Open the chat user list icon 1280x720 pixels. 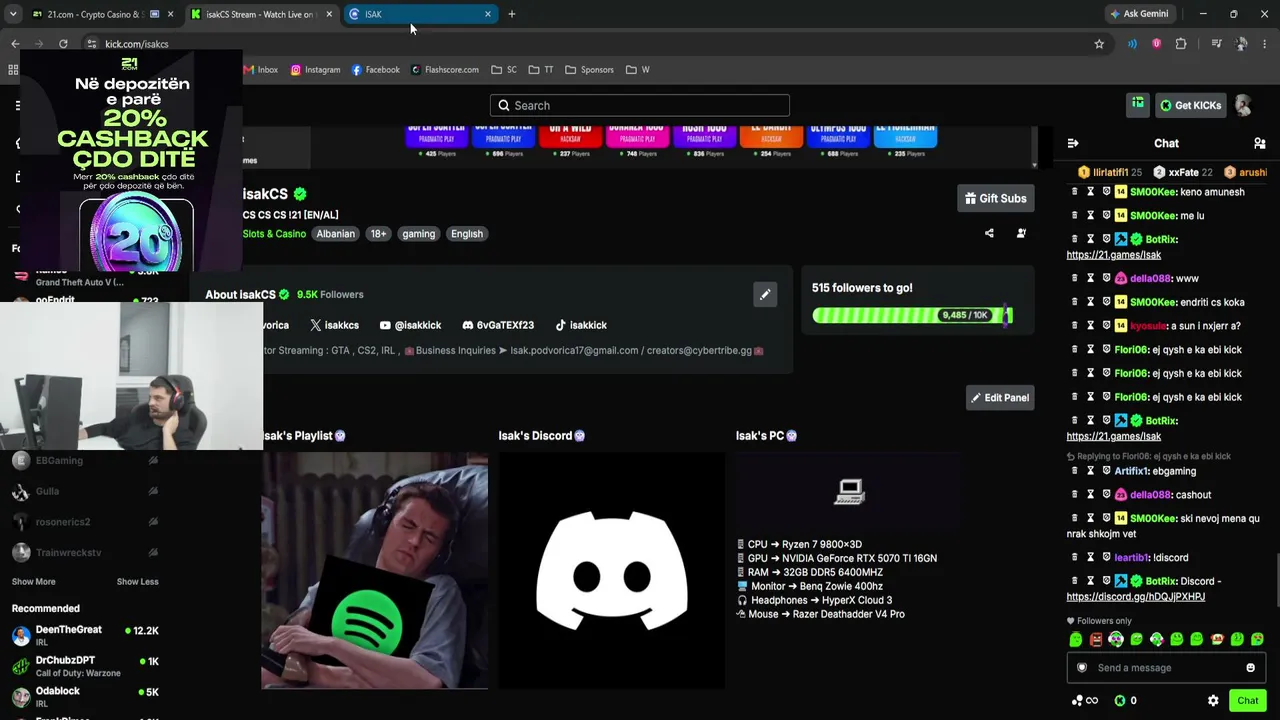tap(1259, 144)
